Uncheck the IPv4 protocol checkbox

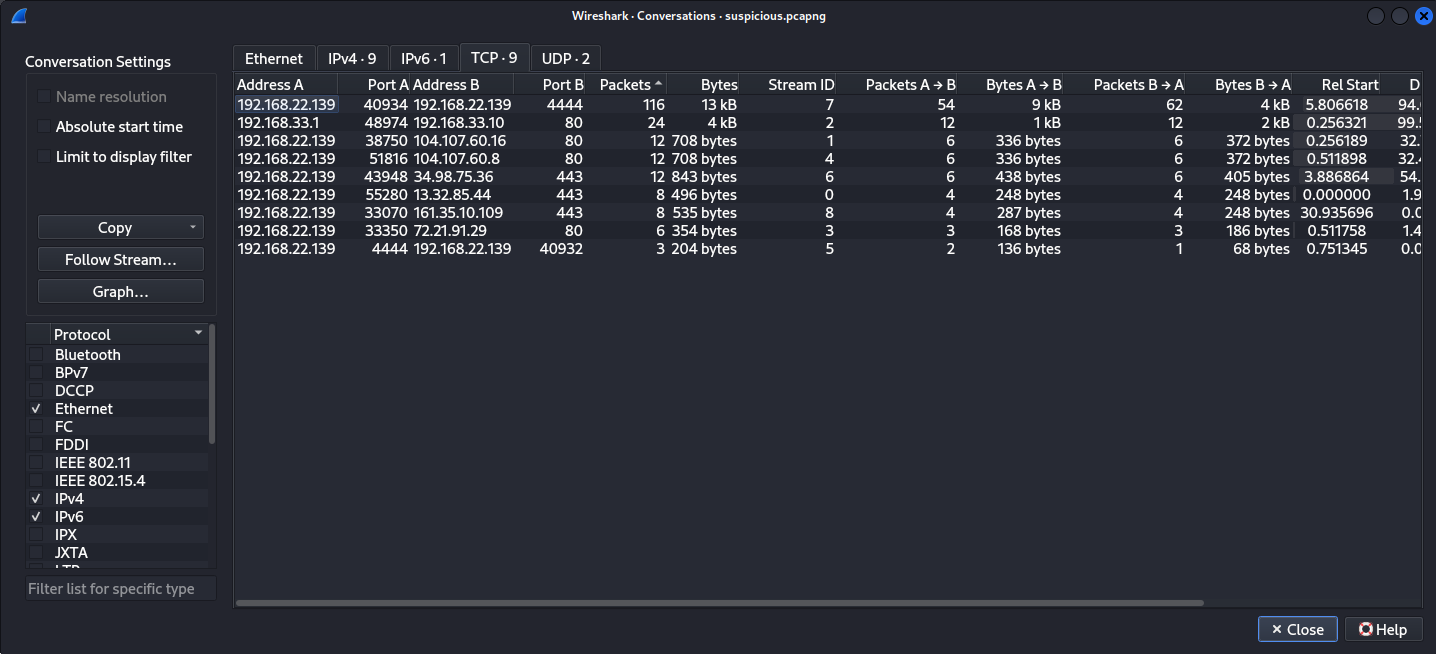pos(36,499)
